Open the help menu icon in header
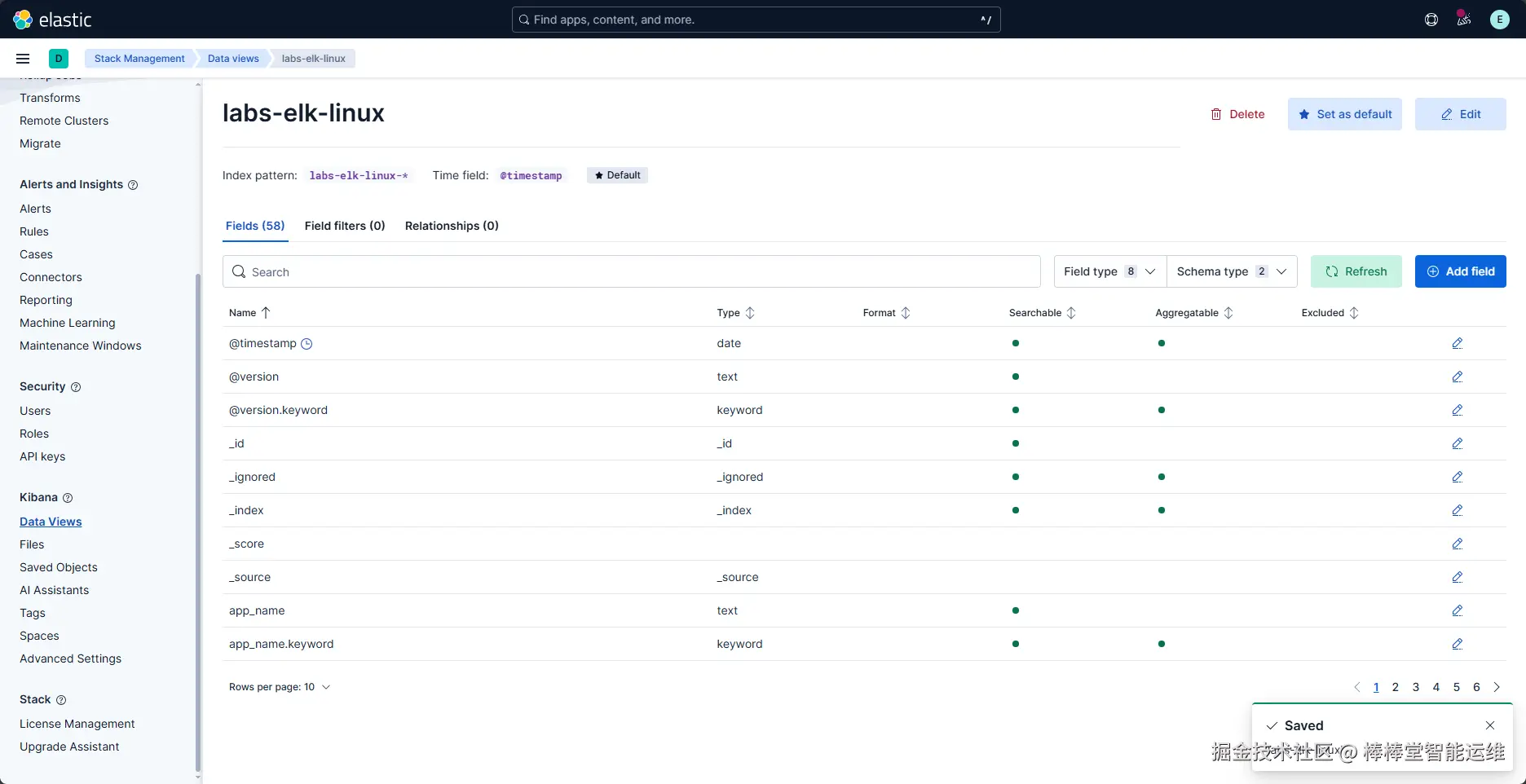The height and width of the screenshot is (784, 1526). point(1431,20)
